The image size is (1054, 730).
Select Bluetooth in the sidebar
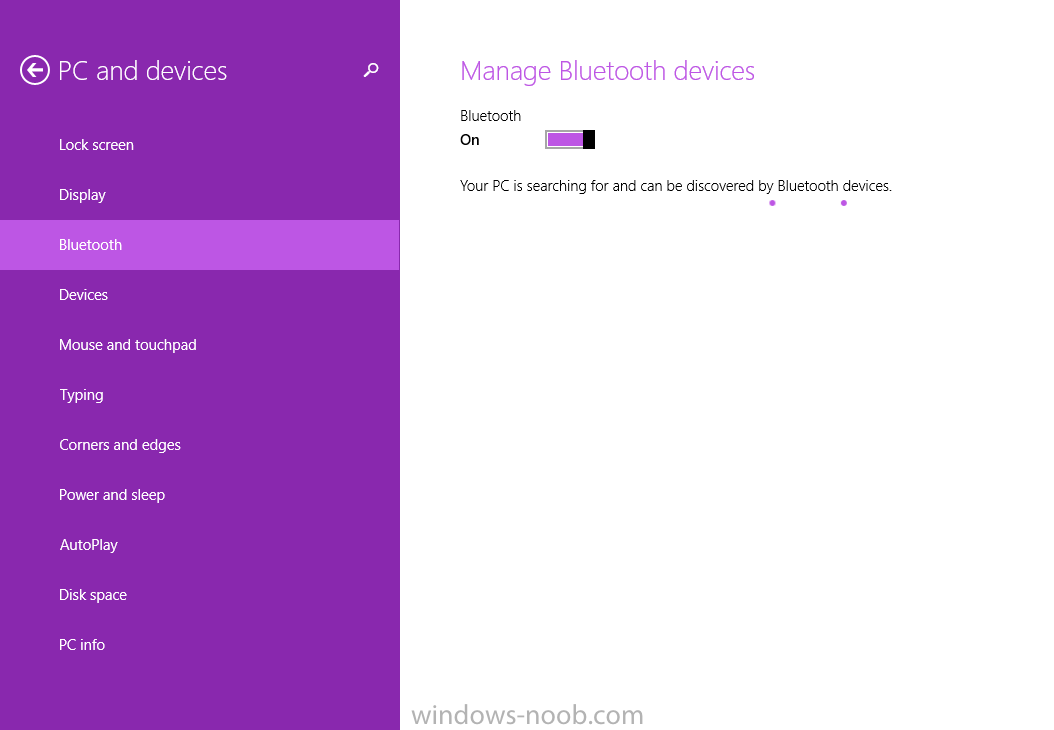click(90, 245)
